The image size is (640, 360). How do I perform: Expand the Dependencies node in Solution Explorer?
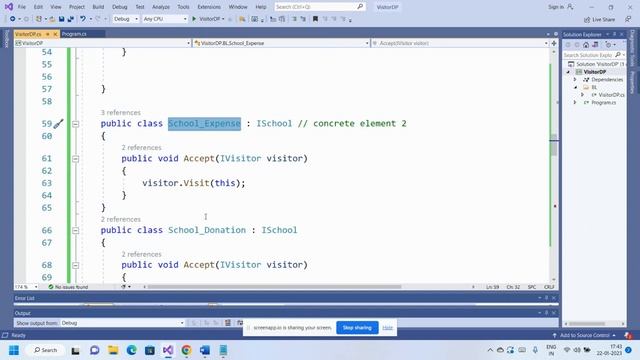point(575,80)
